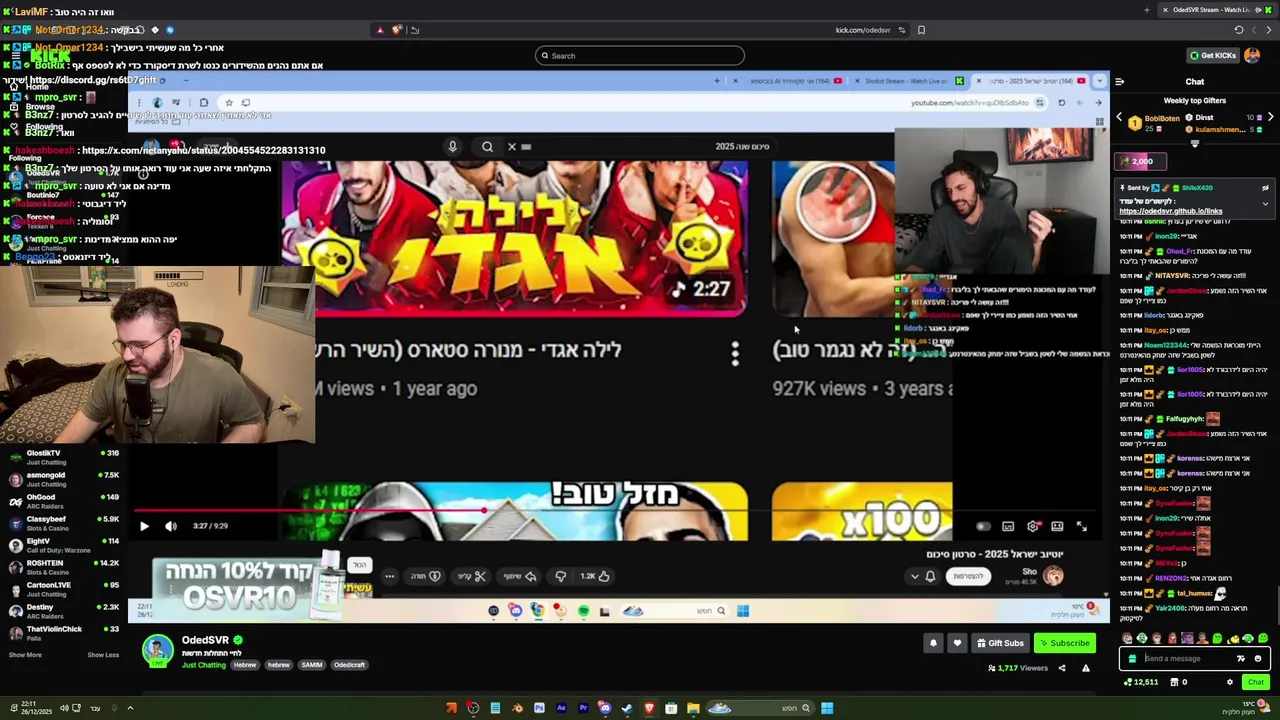This screenshot has height=720, width=1280.
Task: Open YouTube more actions ellipsis
Action: pos(390,576)
